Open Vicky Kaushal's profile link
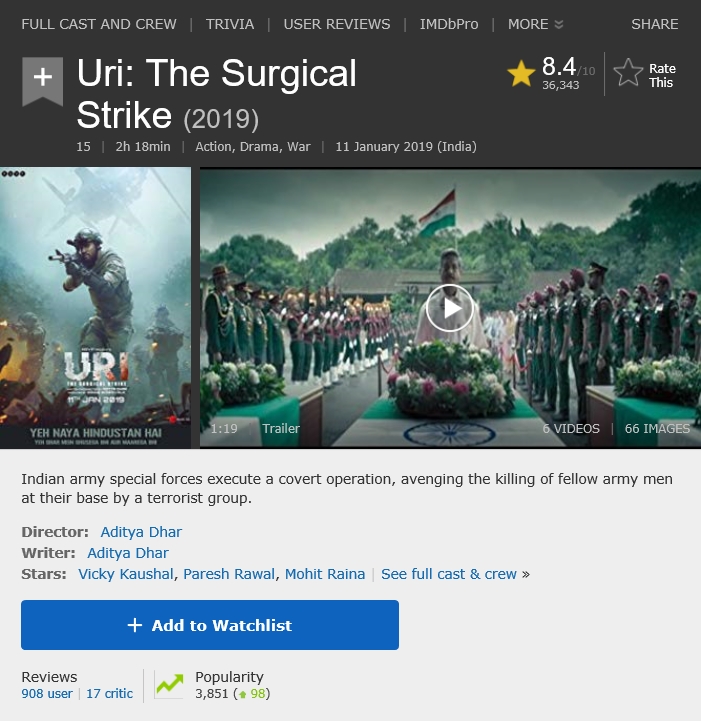The image size is (701, 721). point(125,574)
